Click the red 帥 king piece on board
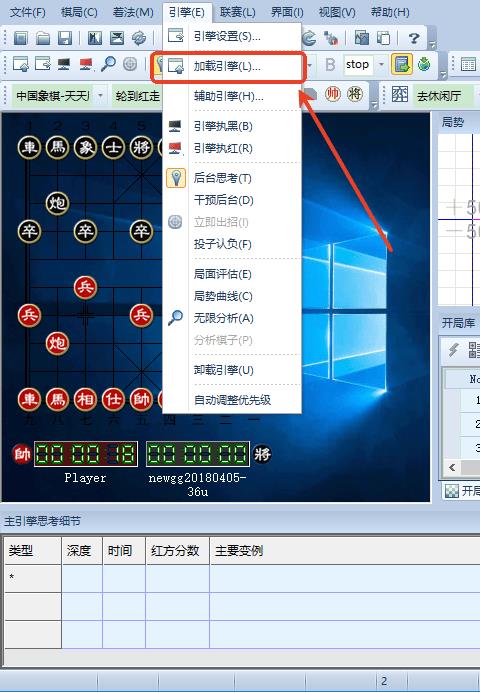 (141, 399)
